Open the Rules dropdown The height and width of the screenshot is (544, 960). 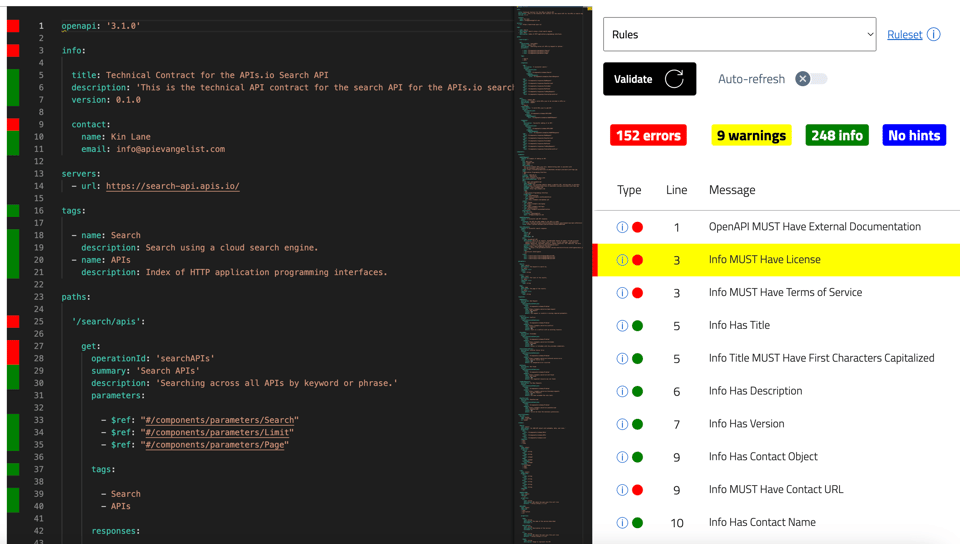[739, 34]
